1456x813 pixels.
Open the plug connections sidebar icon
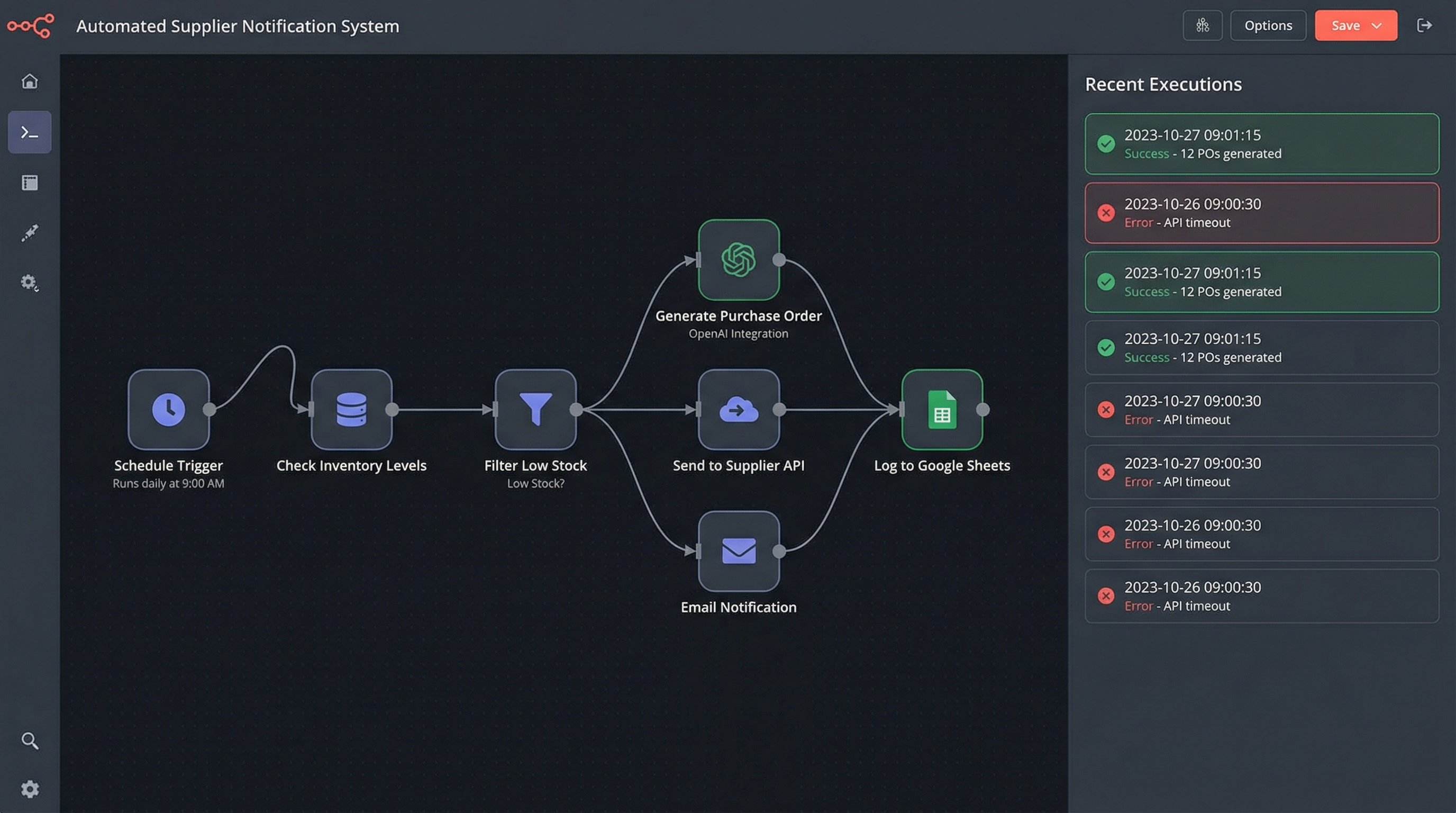[30, 232]
